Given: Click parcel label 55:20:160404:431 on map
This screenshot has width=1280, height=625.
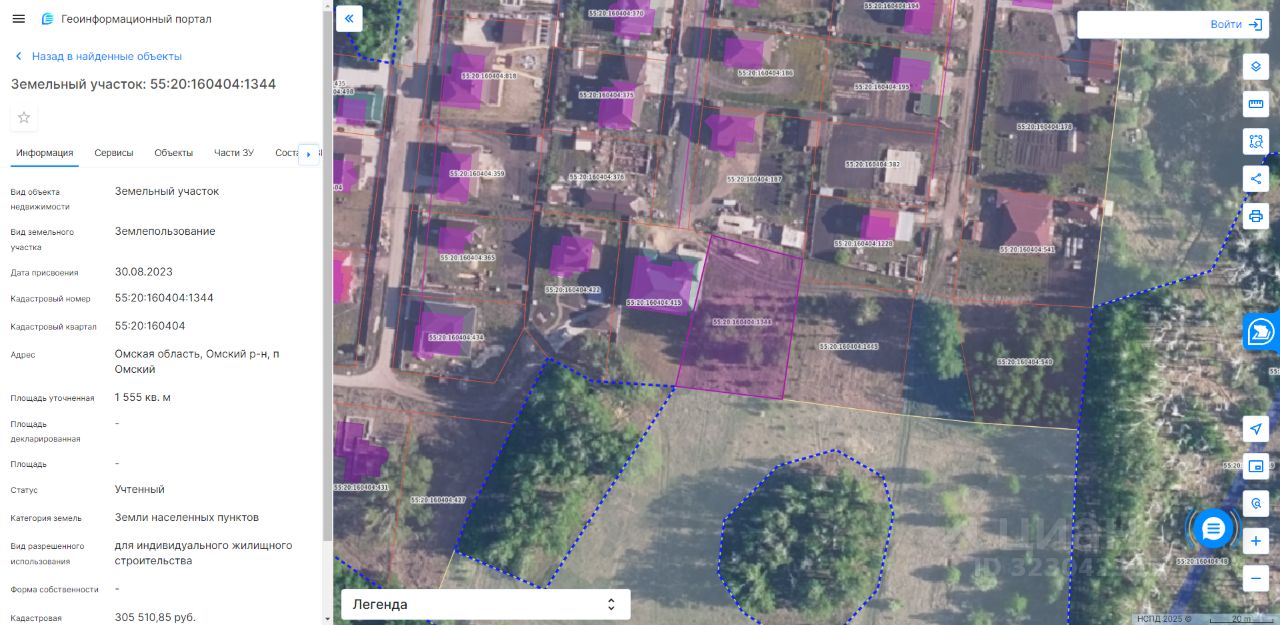Looking at the screenshot, I should click(x=361, y=487).
